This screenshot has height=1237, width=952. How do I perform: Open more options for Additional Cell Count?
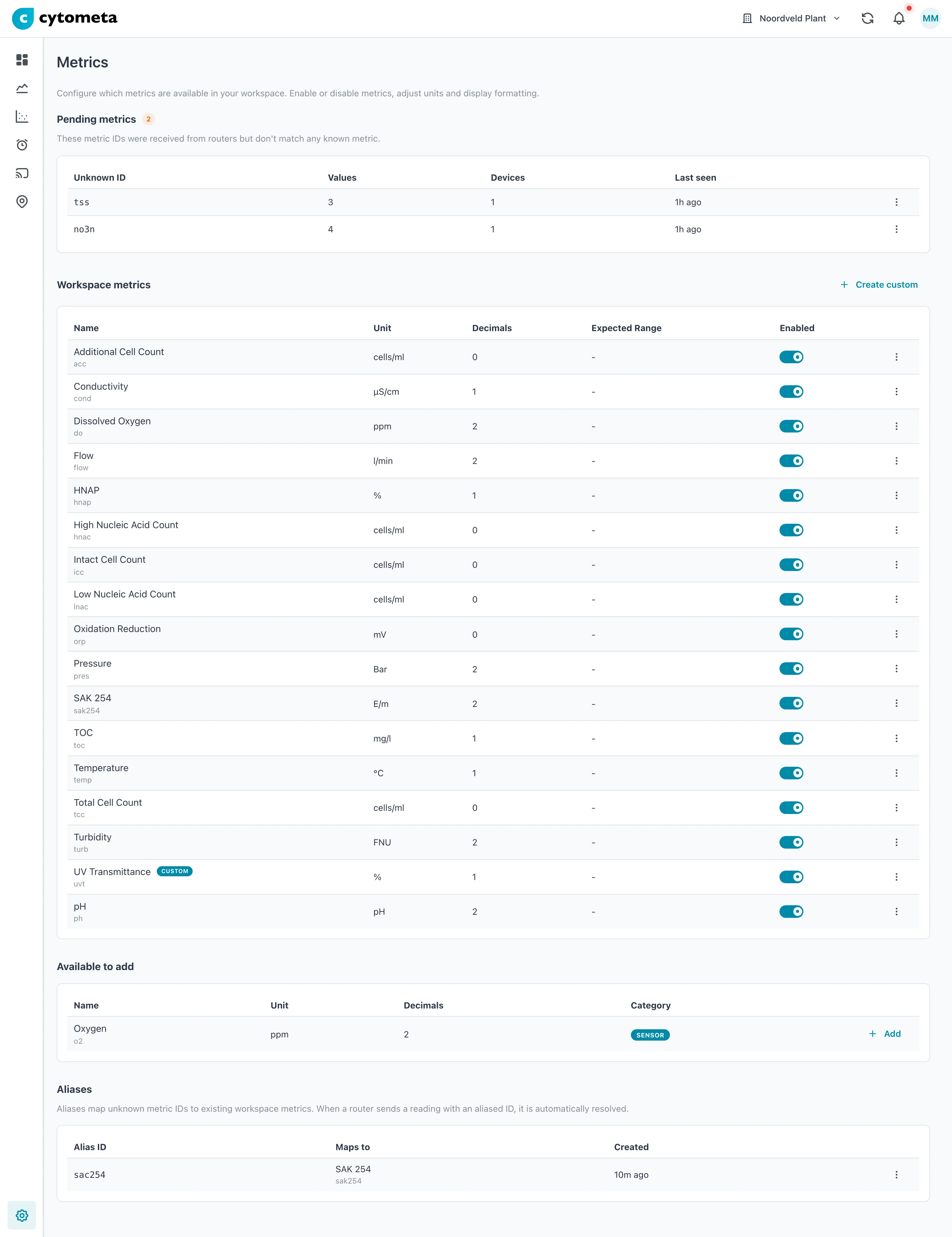(x=896, y=357)
